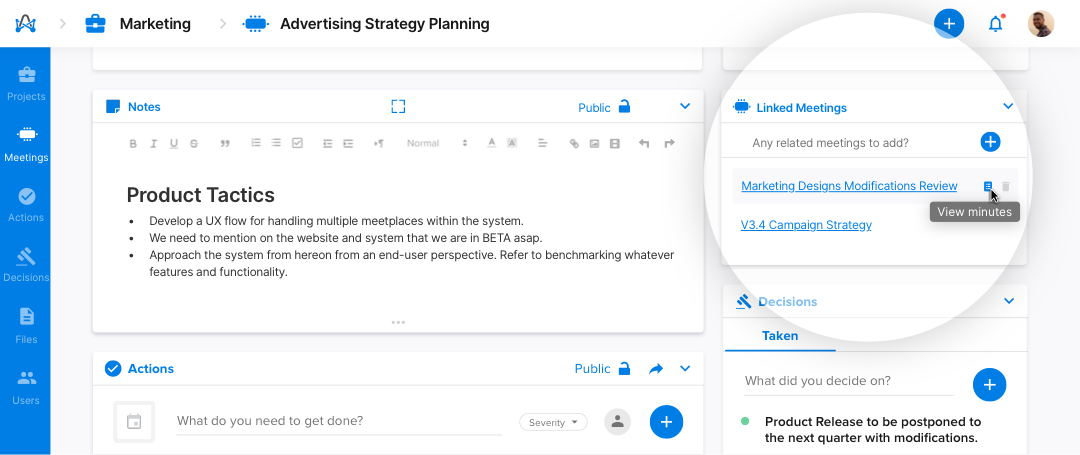Open text alignment options
Screen dimensions: 1080x455
[543, 143]
